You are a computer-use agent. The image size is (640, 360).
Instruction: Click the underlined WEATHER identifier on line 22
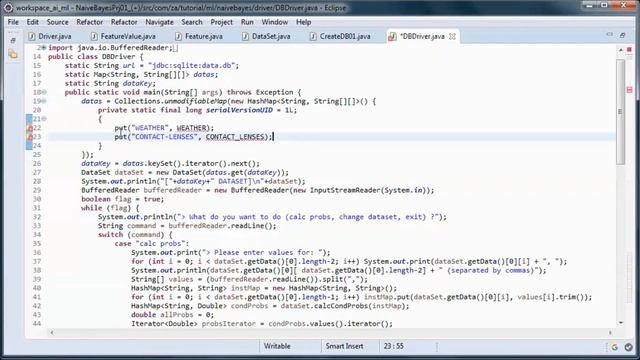pos(191,128)
